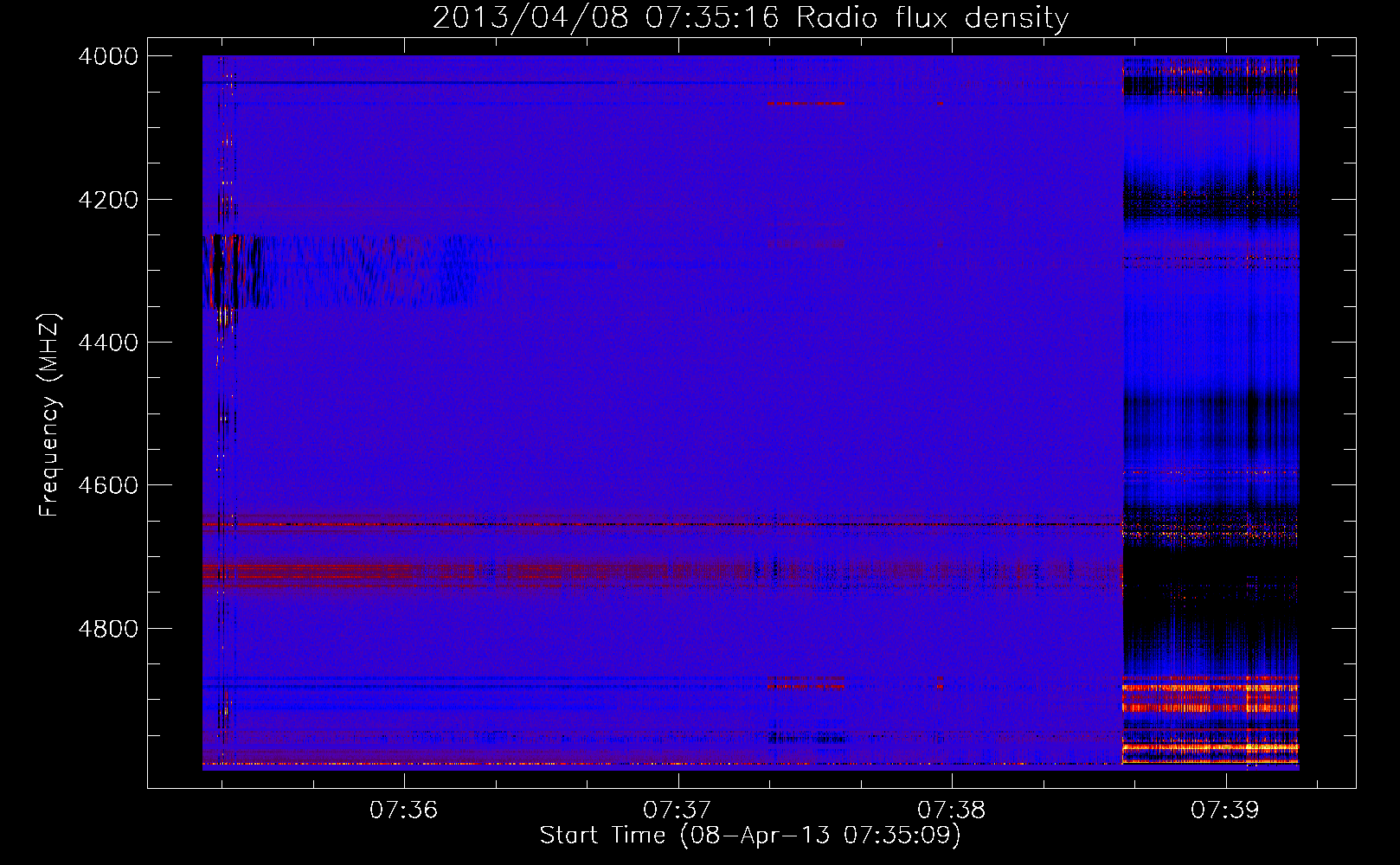
Task: Click the 4400 frequency axis label
Action: [108, 343]
